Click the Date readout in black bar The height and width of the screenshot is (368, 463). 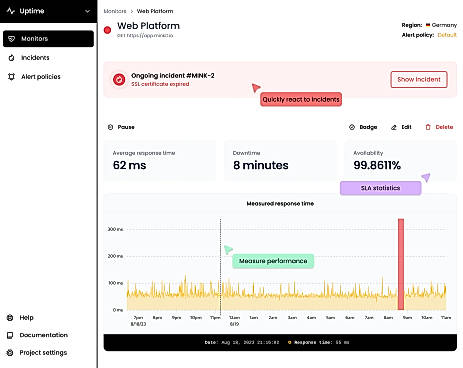pos(242,342)
